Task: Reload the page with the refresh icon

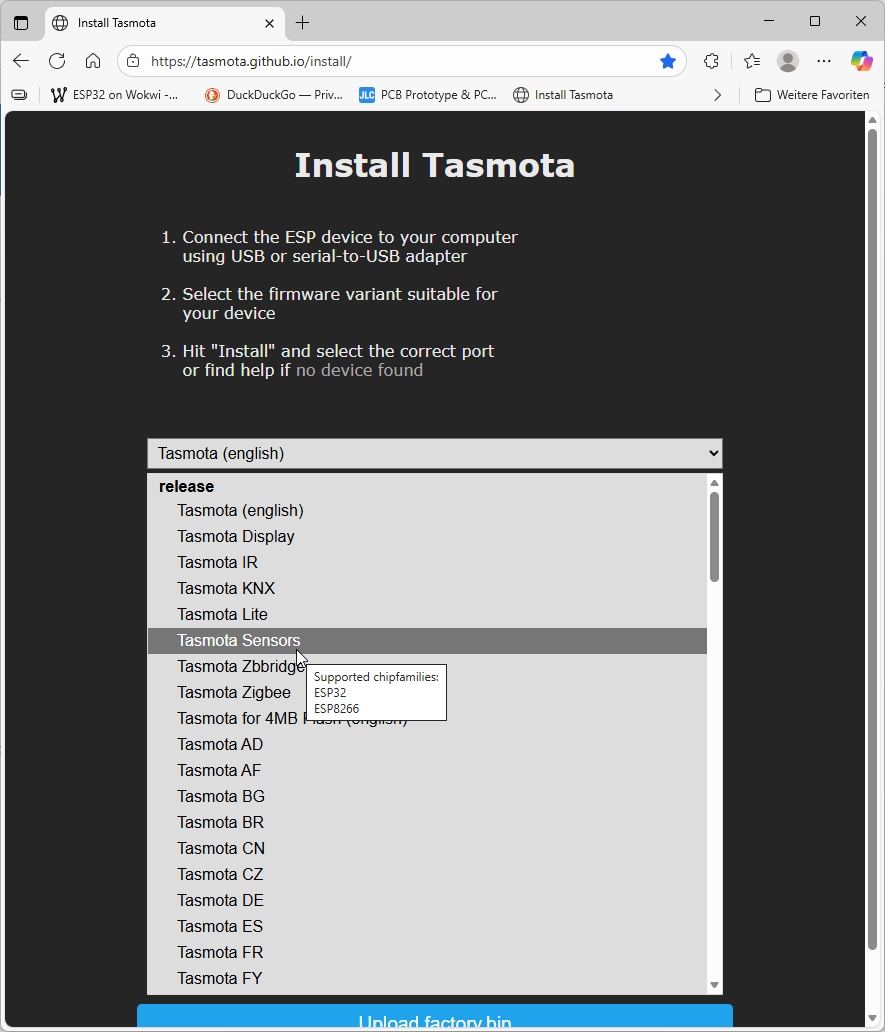Action: (x=57, y=61)
